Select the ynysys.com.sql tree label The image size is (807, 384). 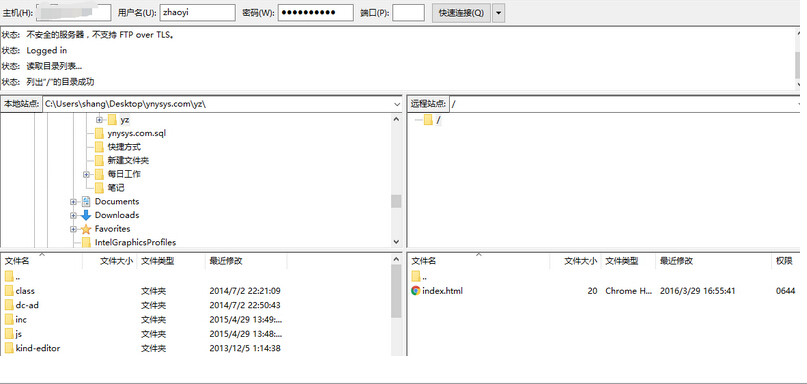[x=137, y=133]
